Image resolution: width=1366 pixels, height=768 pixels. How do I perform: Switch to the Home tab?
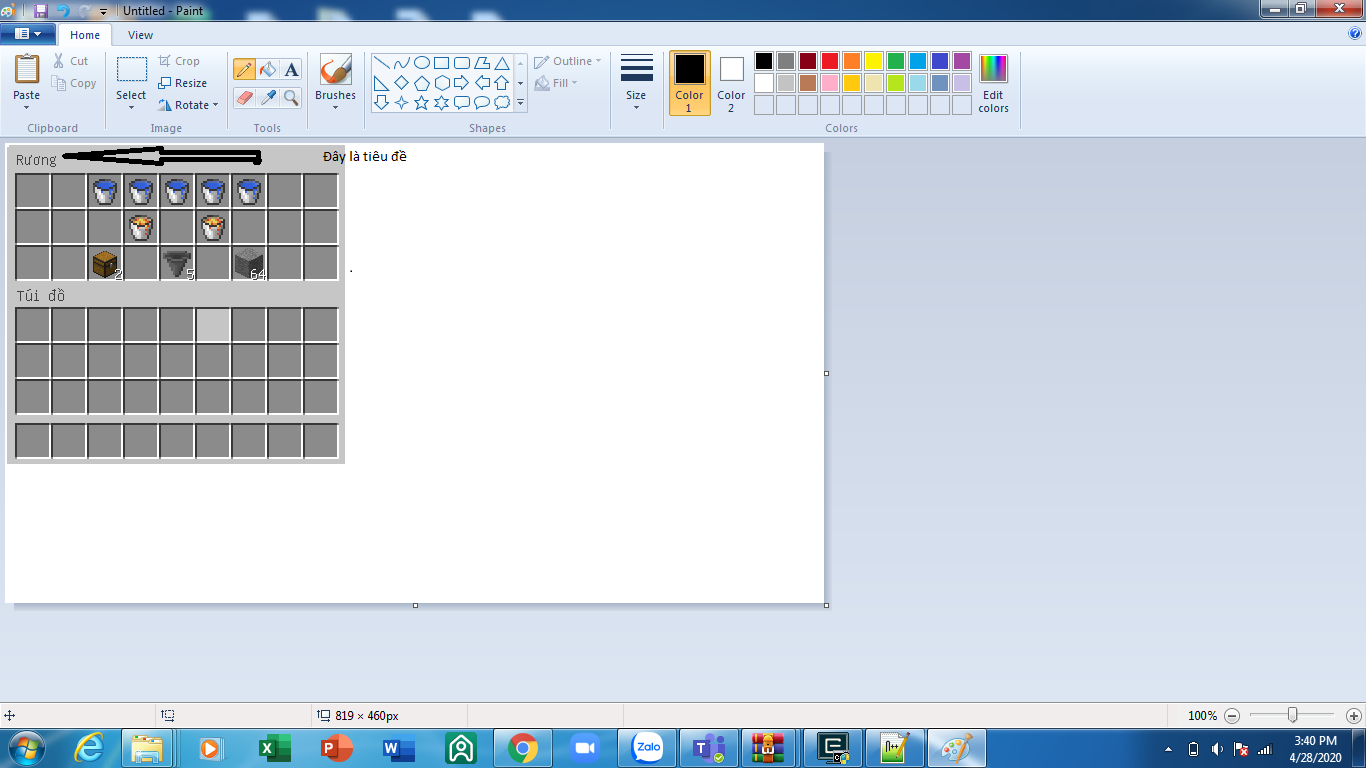(x=85, y=35)
